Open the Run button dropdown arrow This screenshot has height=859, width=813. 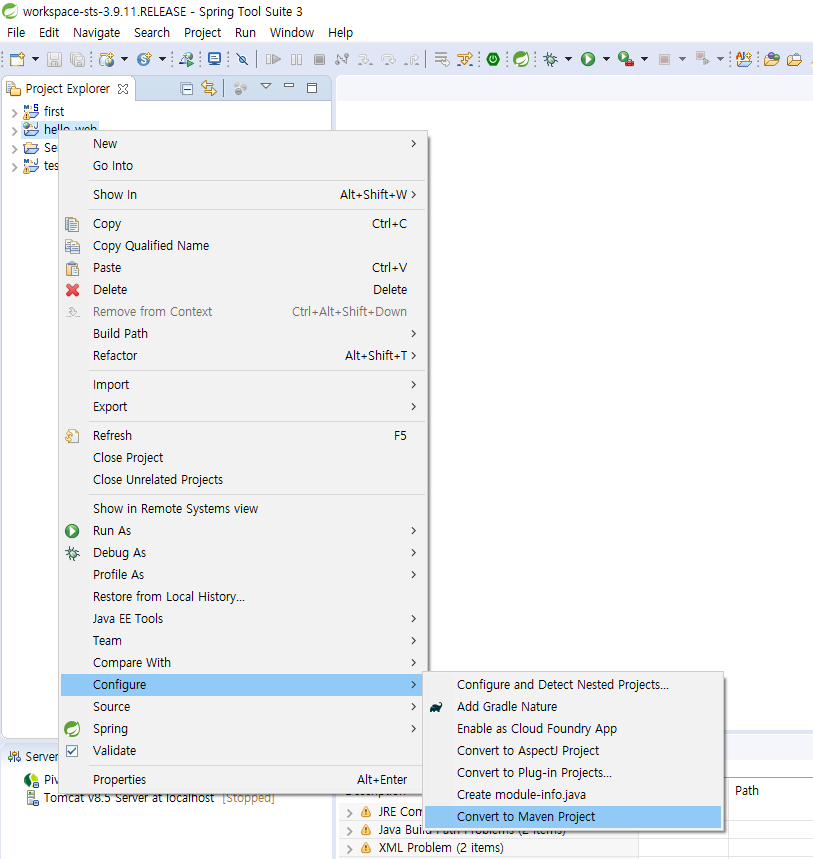pos(605,60)
